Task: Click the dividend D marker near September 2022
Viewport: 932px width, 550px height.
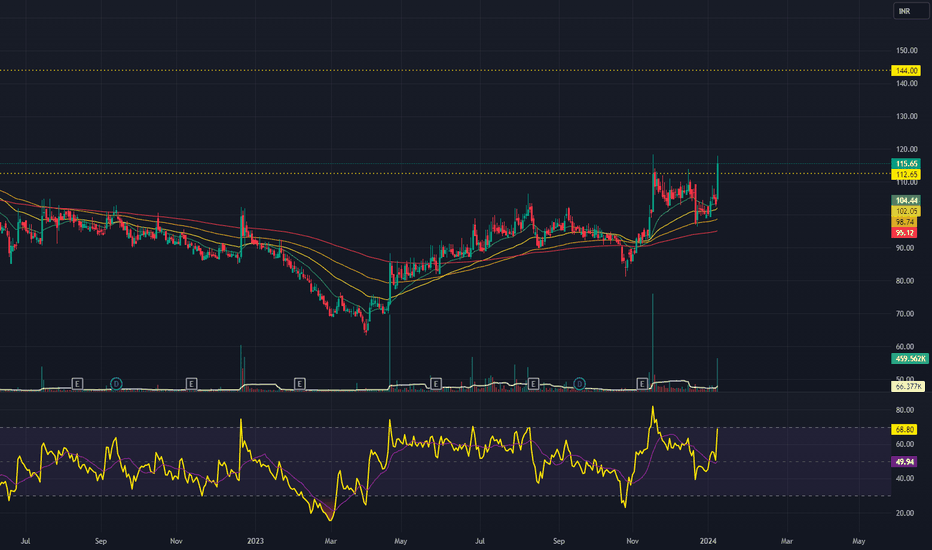Action: (x=116, y=384)
